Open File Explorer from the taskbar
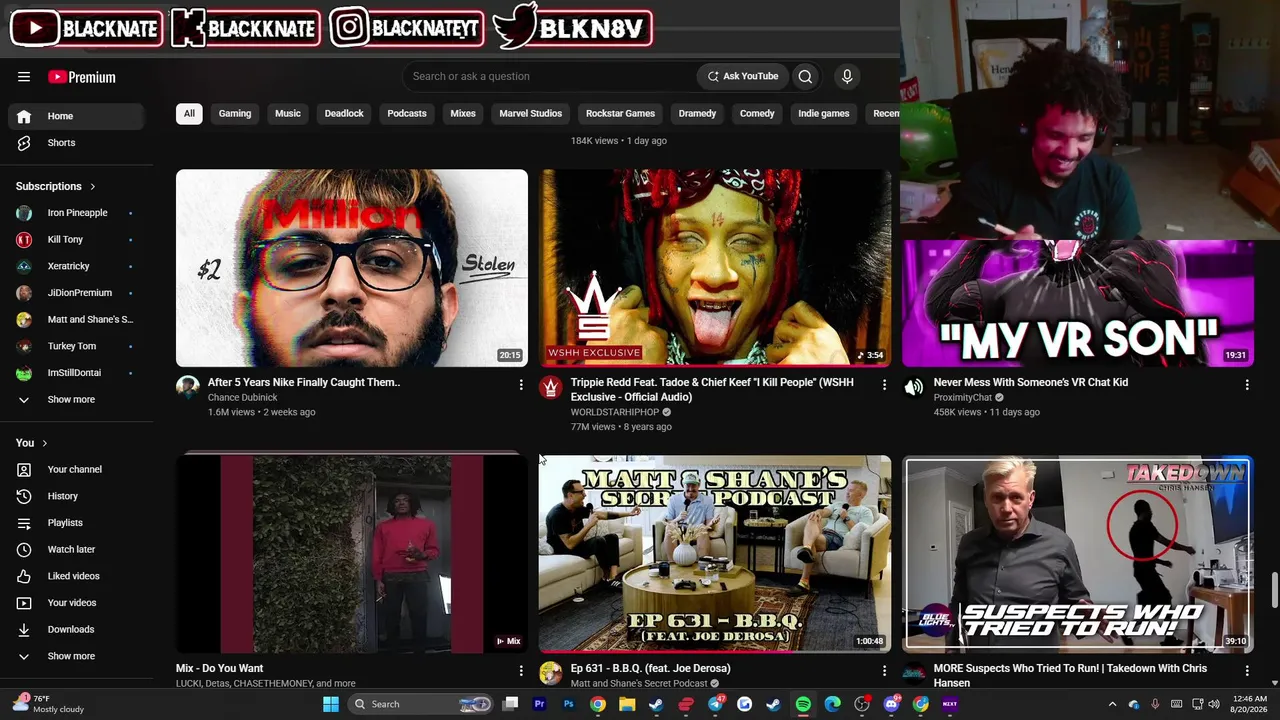1280x720 pixels. coord(627,704)
